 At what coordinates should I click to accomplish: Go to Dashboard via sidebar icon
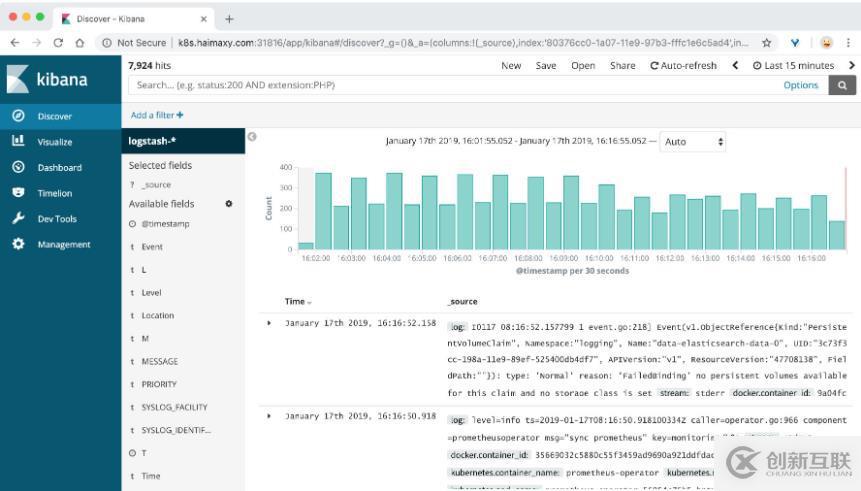pyautogui.click(x=18, y=167)
